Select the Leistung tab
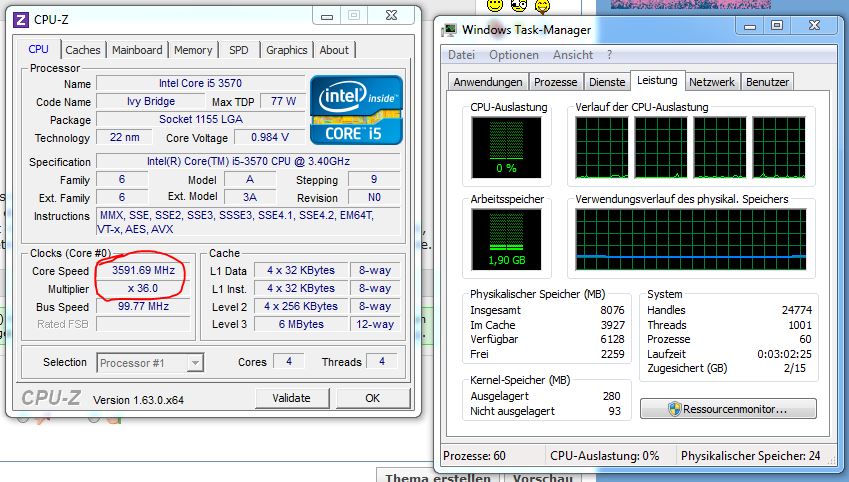Image resolution: width=849 pixels, height=482 pixels. pyautogui.click(x=657, y=80)
